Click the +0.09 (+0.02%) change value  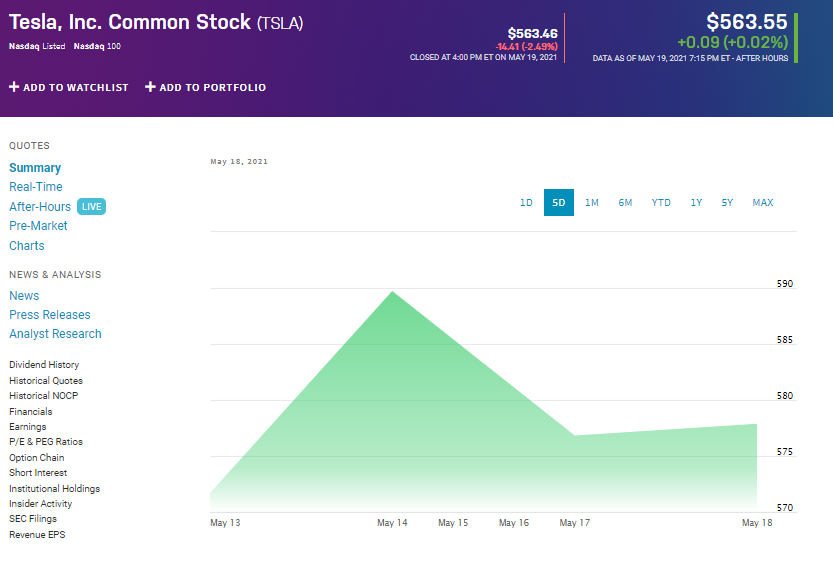(x=733, y=43)
